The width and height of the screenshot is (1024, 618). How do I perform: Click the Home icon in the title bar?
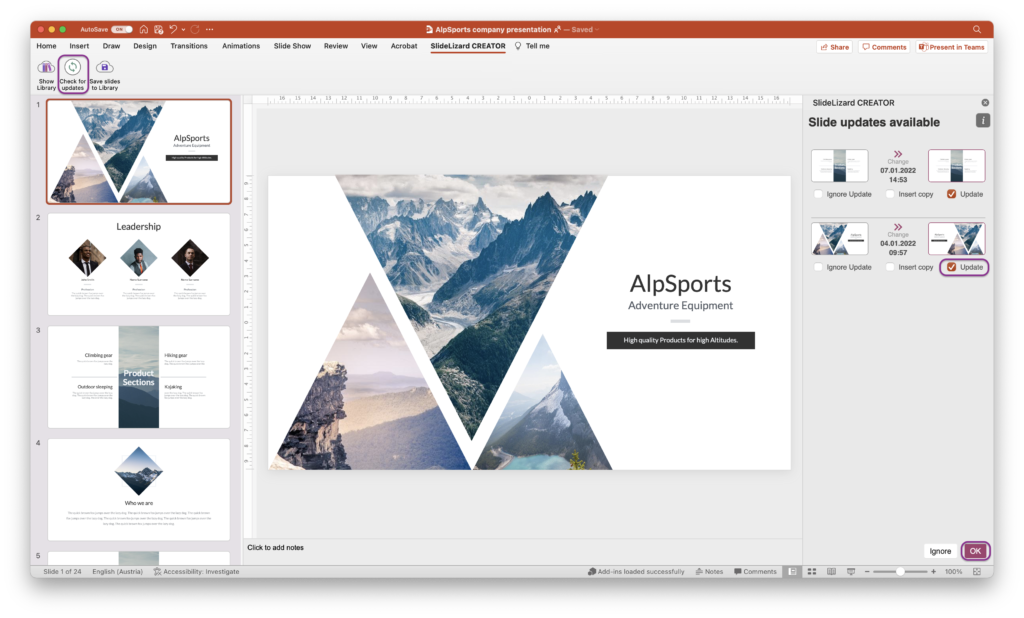point(144,29)
